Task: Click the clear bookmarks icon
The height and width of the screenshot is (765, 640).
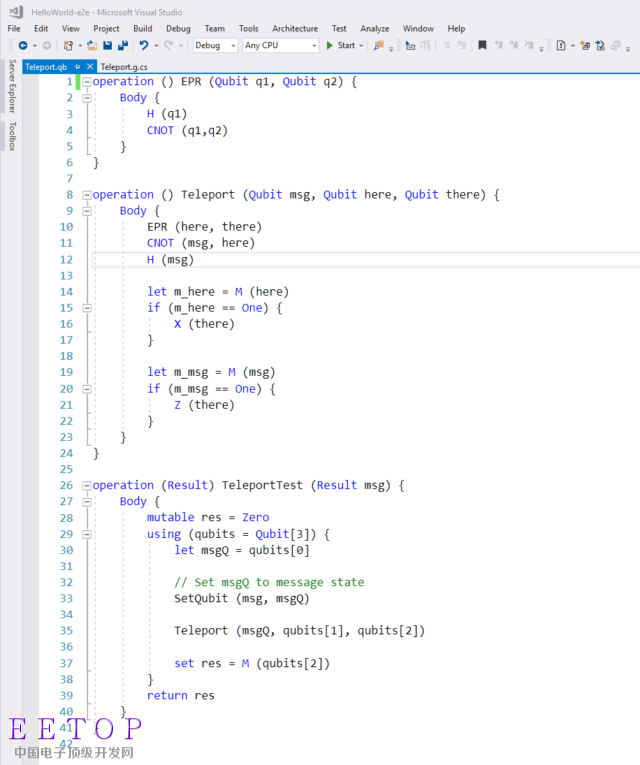Action: 529,45
